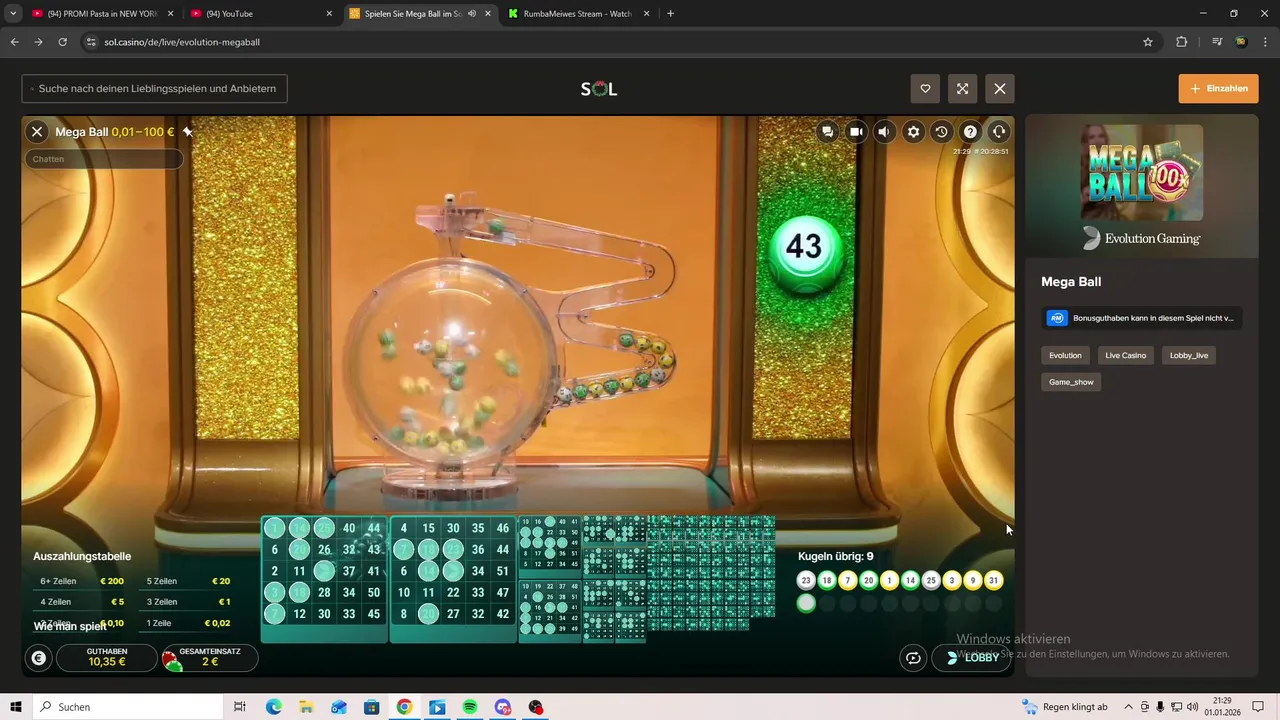Click the bonus balance info notice
Viewport: 1280px width, 720px height.
point(1142,318)
